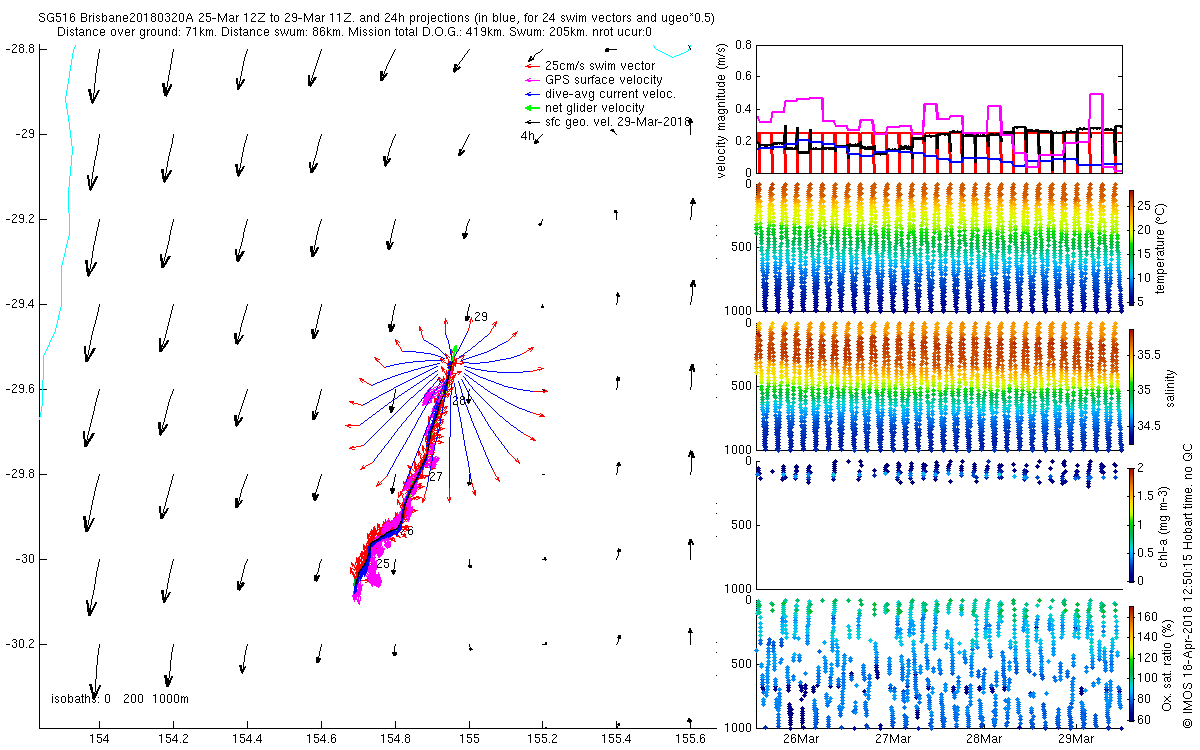This screenshot has width=1200, height=750.
Task: Click the longitude tick '155.6'
Action: point(691,738)
